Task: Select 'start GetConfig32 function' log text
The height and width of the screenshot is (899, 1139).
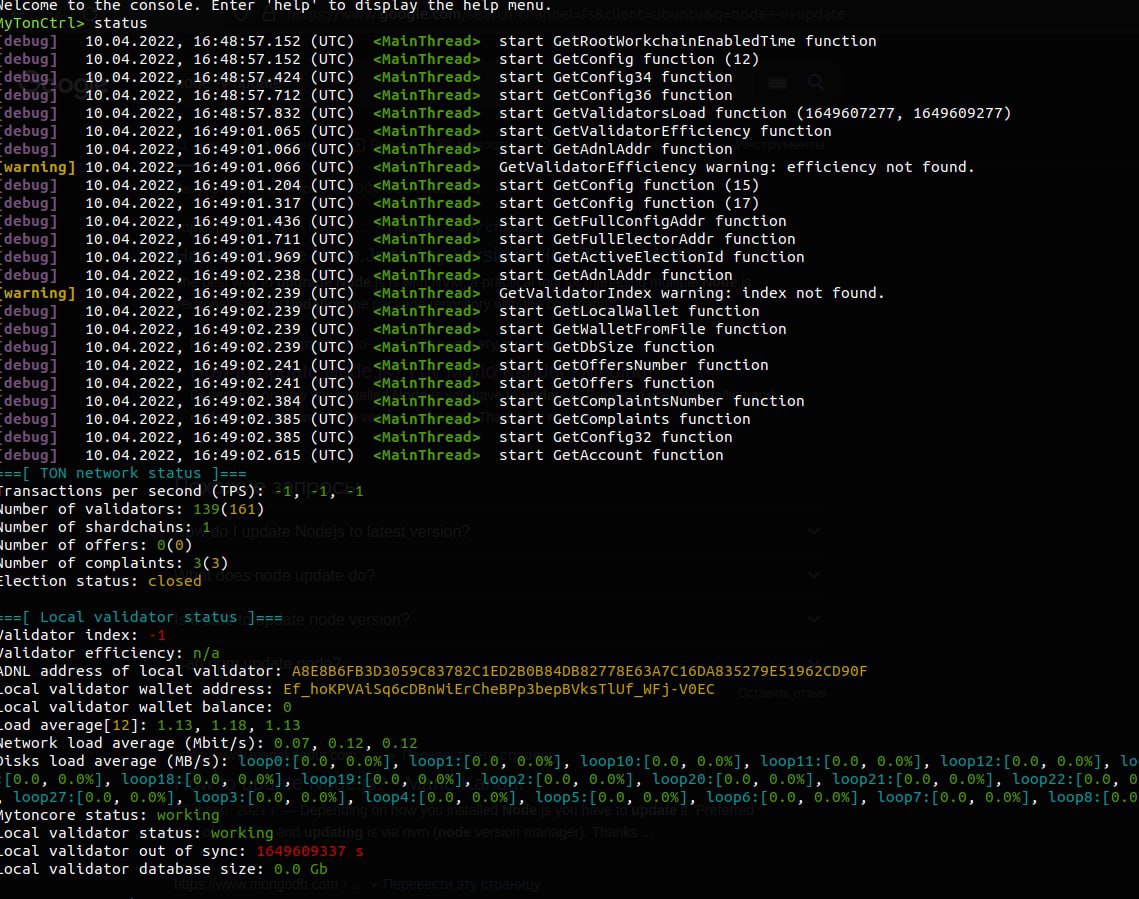Action: 616,437
